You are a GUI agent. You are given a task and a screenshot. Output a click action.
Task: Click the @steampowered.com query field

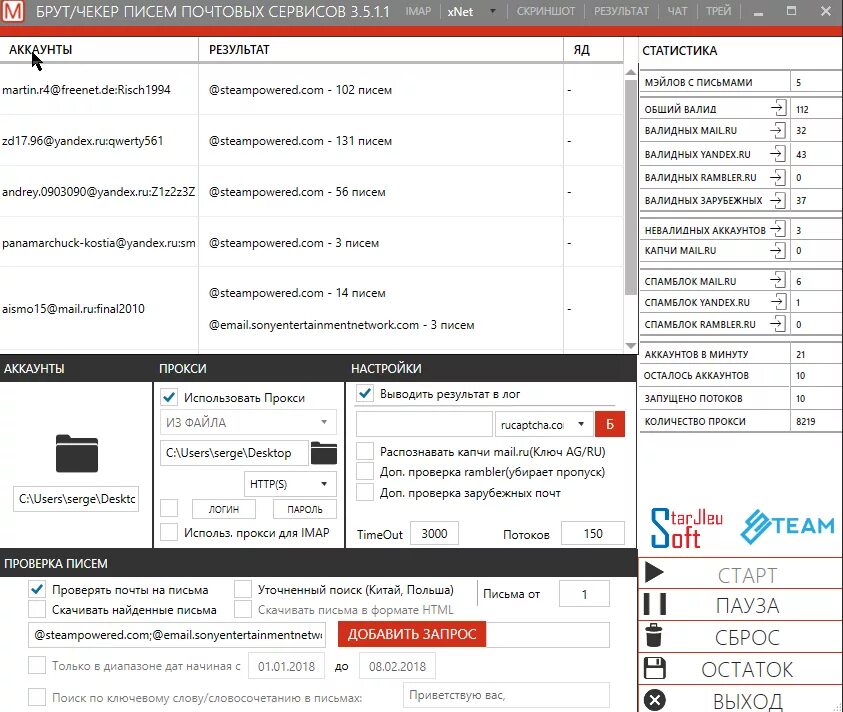click(177, 635)
